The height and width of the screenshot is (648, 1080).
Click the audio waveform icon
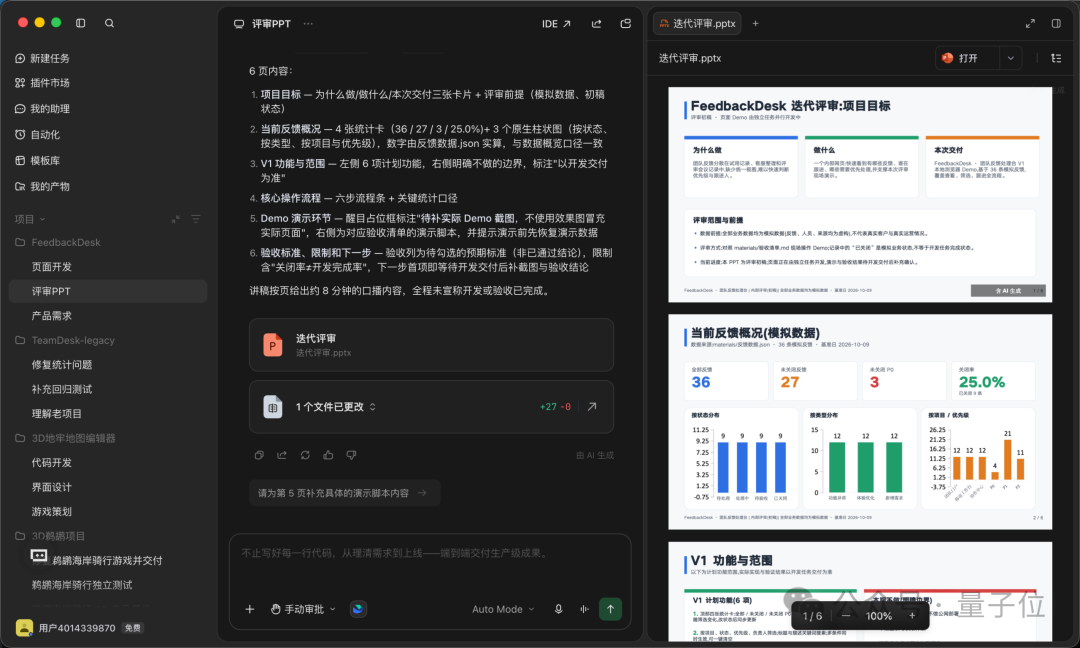(584, 609)
